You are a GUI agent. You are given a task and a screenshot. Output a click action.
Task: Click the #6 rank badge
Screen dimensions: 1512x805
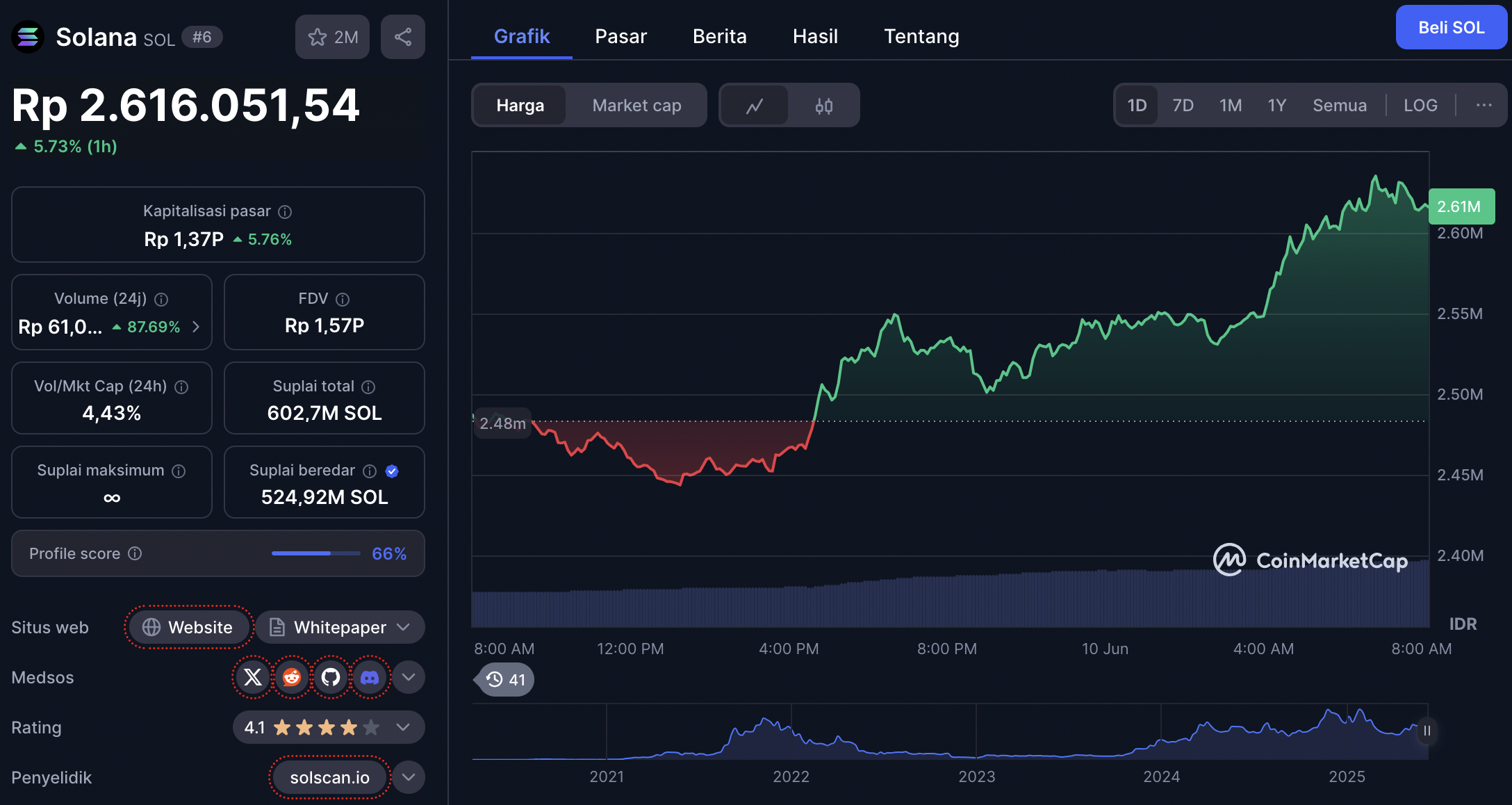[x=202, y=37]
